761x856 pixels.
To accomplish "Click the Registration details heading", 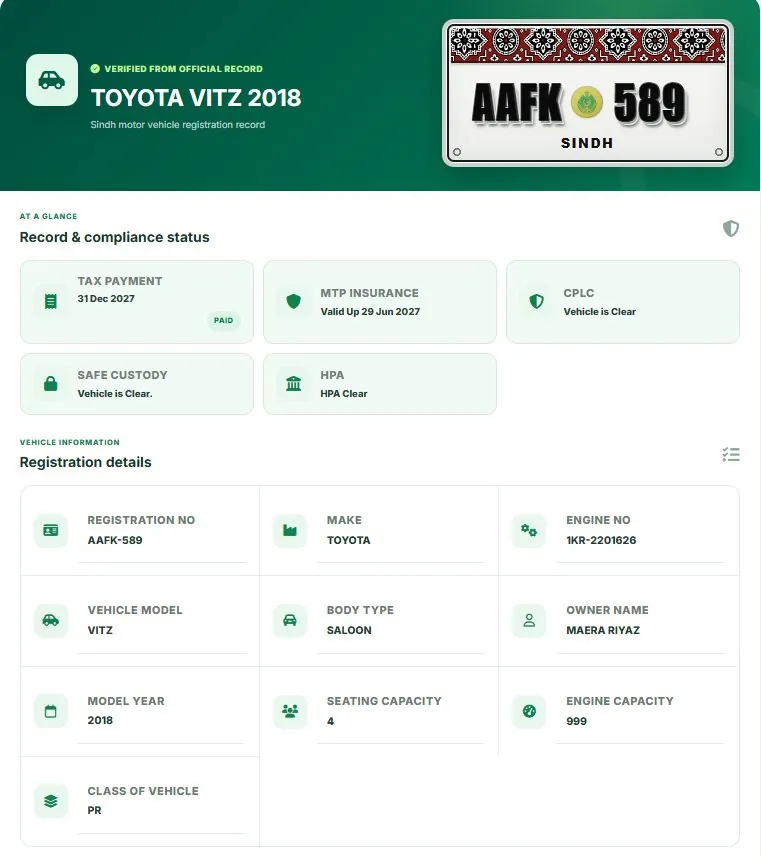I will tap(86, 462).
